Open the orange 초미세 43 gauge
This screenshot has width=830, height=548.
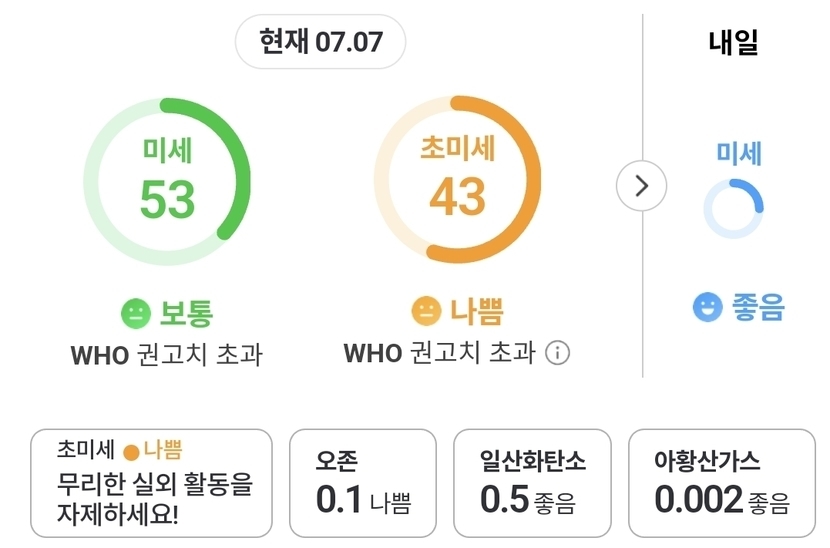(x=457, y=179)
